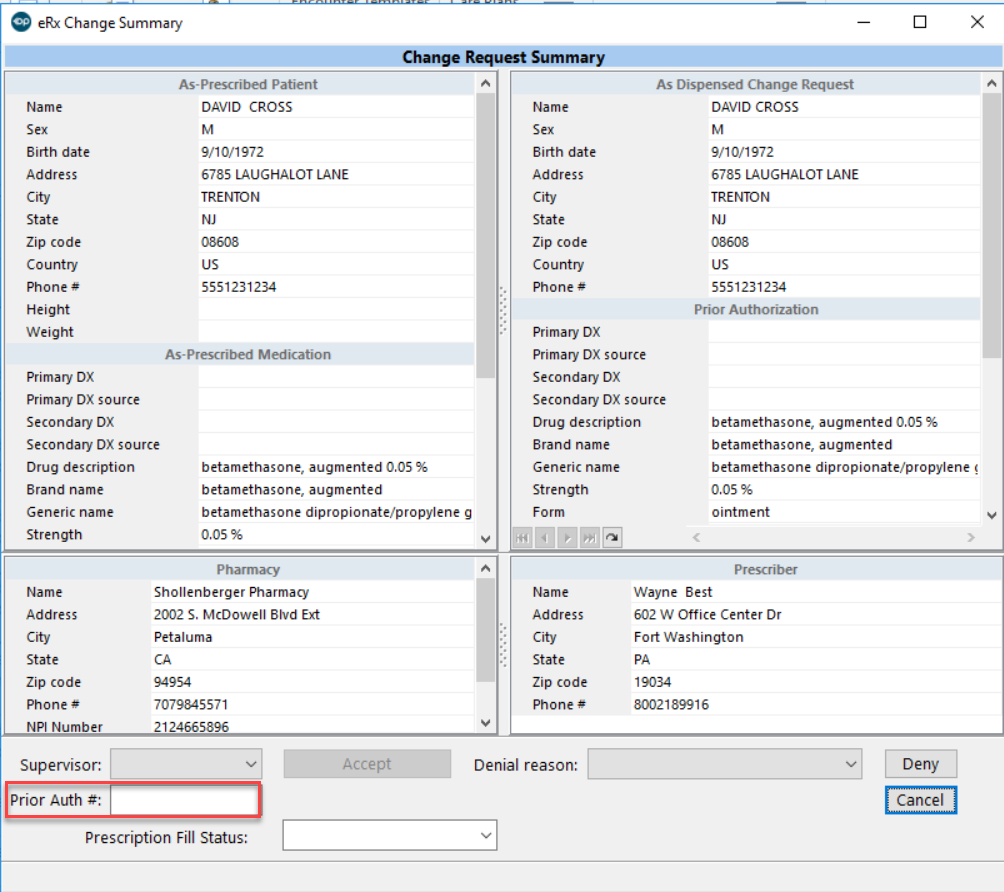Screen dimensions: 1004x892
Task: Open the Denial reason dropdown
Action: [725, 764]
